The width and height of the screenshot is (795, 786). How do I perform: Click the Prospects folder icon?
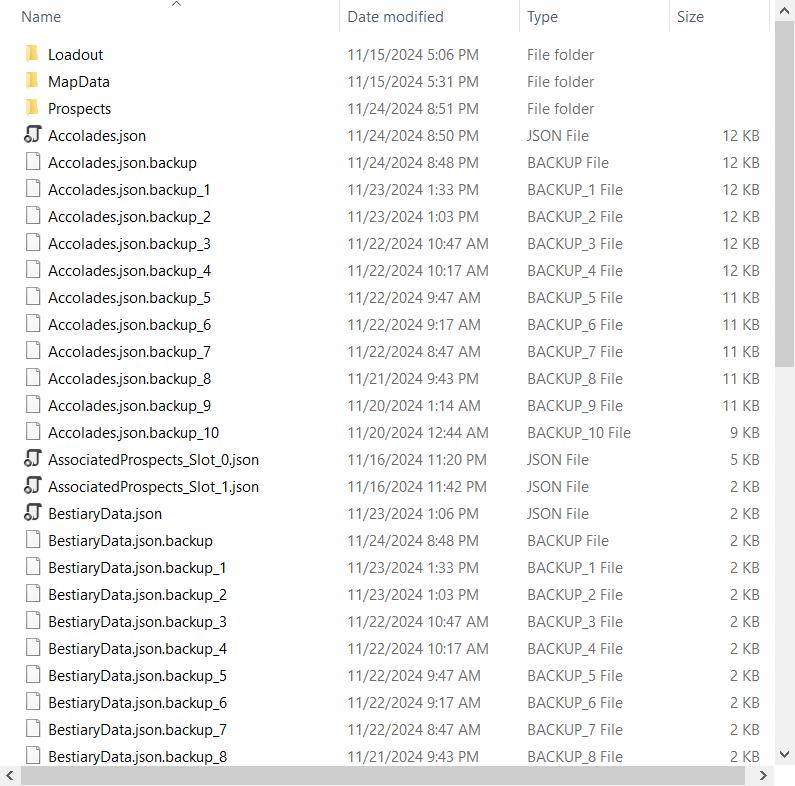32,107
